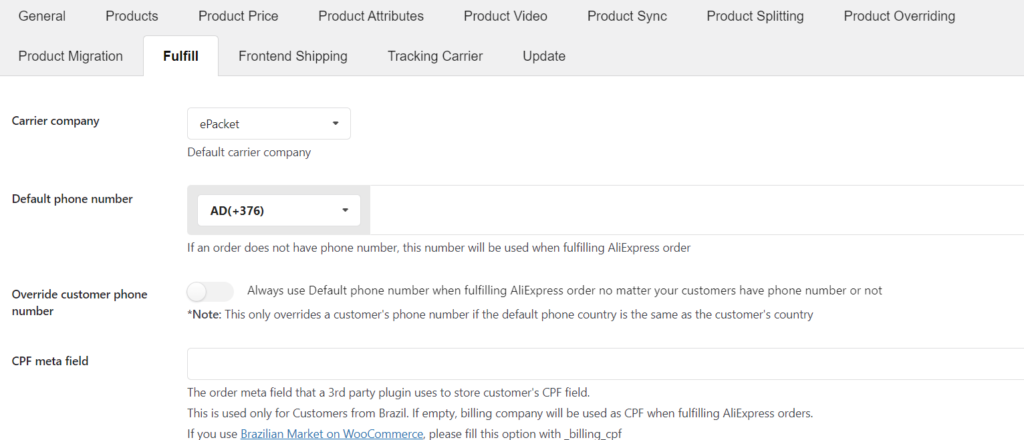Open the Product Overriding tab
Screen dimensions: 1024x440
[899, 16]
